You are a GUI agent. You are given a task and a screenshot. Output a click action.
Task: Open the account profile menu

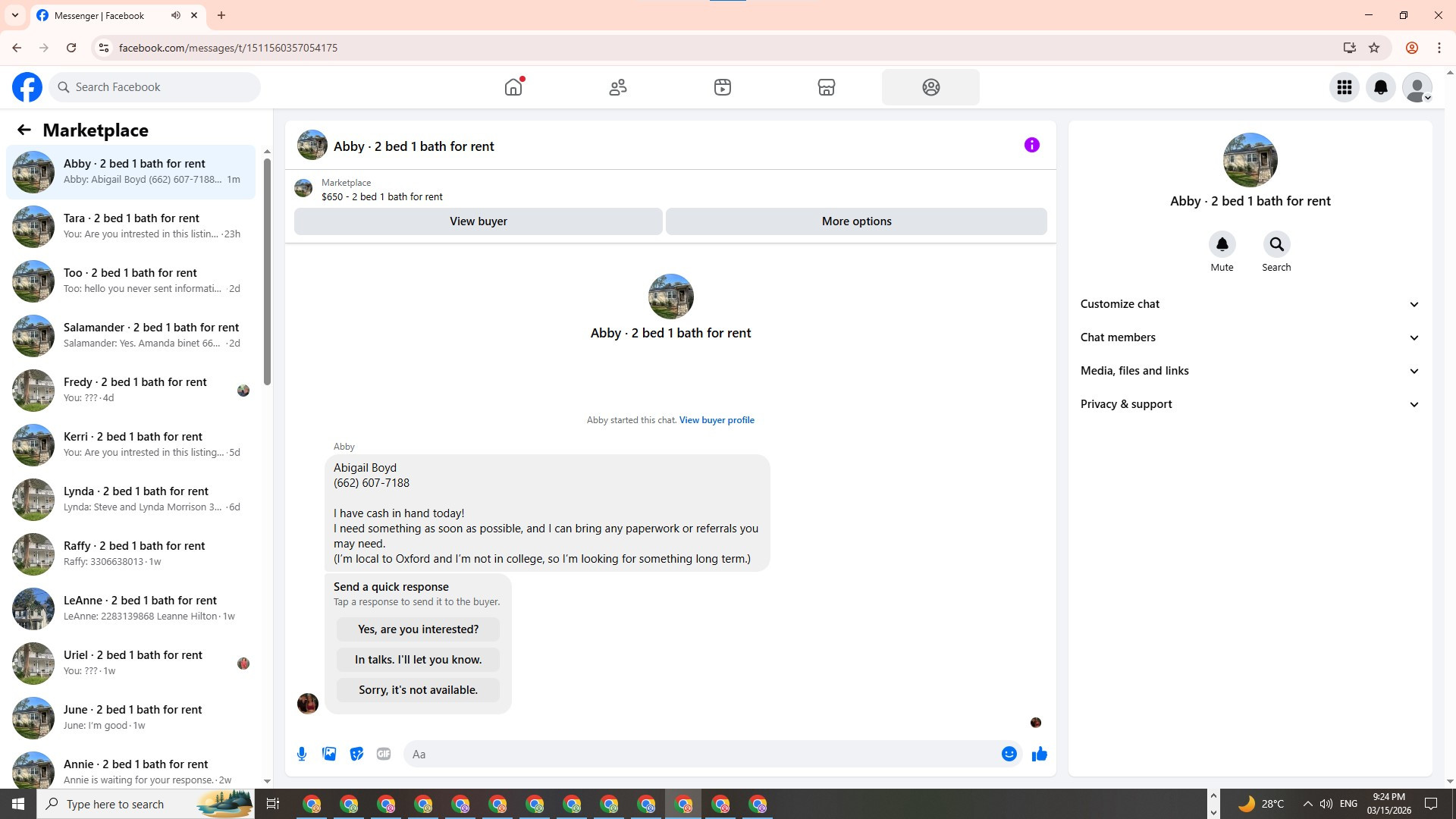(1417, 87)
